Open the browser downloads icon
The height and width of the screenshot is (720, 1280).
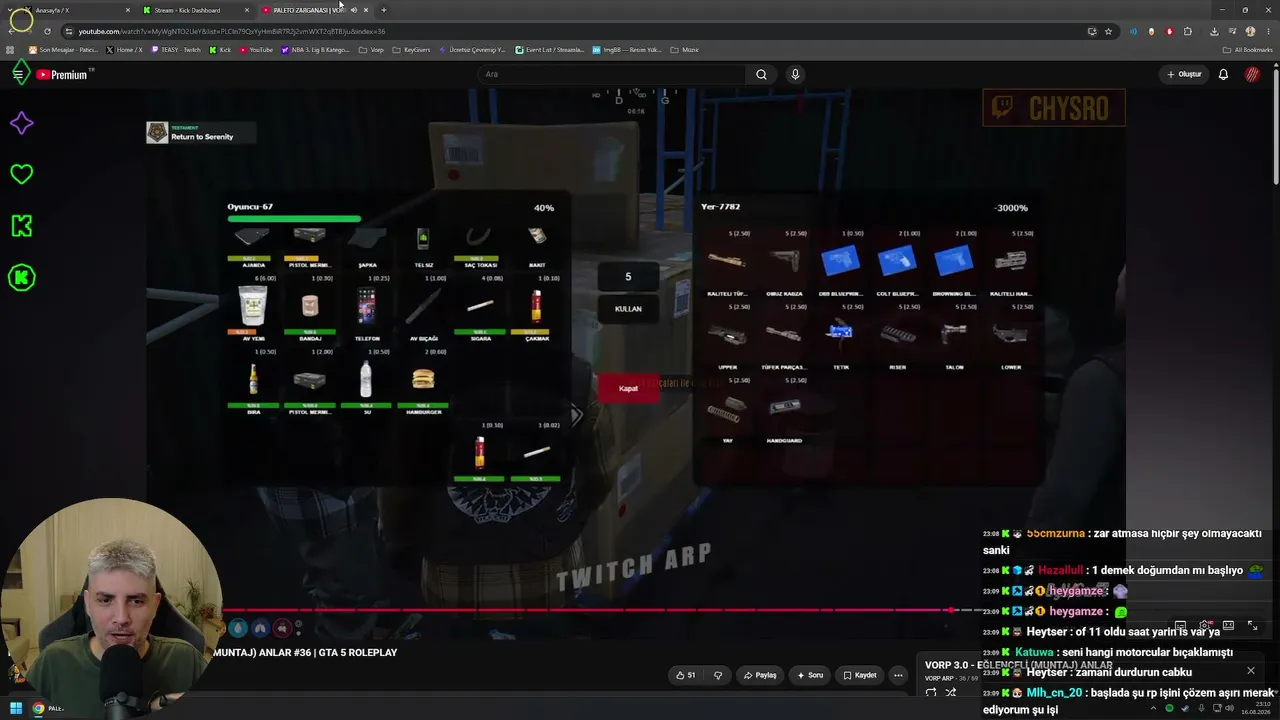1214,31
